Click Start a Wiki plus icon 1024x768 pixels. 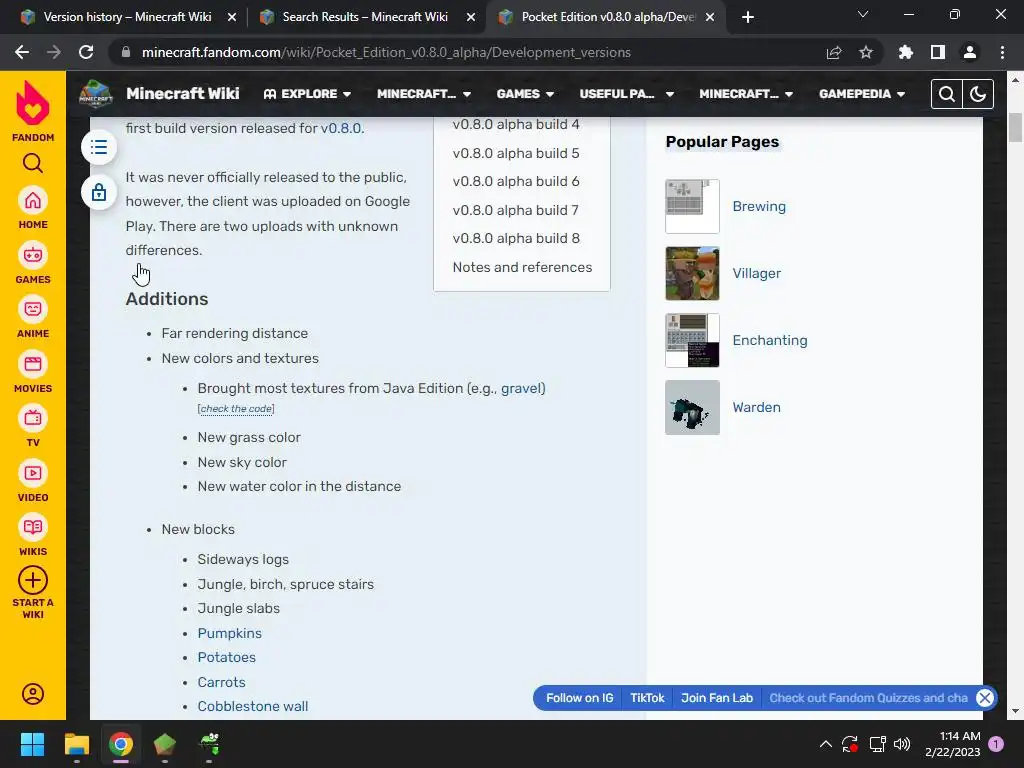pyautogui.click(x=33, y=580)
